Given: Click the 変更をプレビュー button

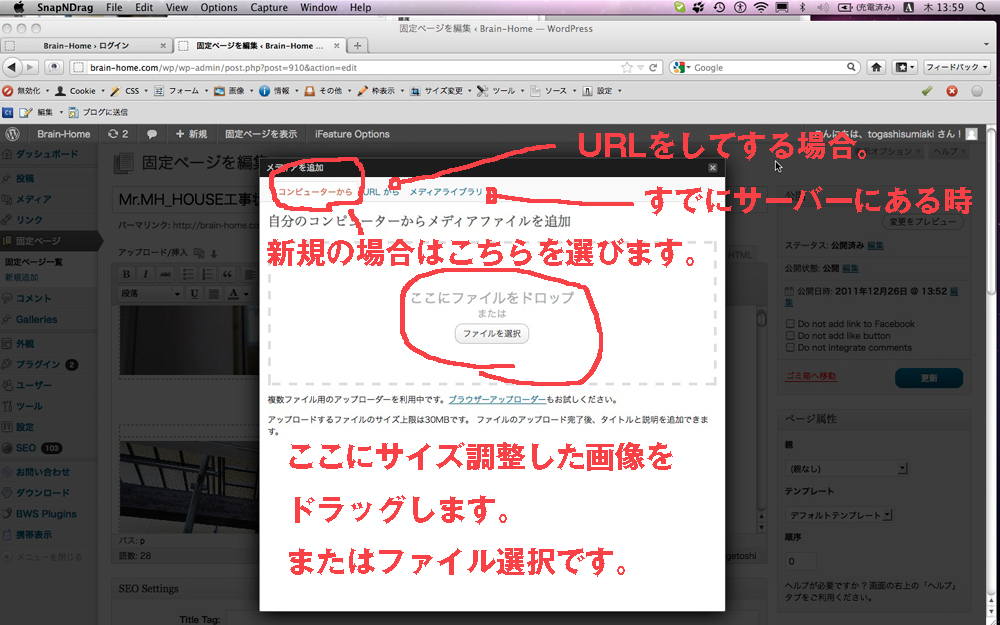Looking at the screenshot, I should pos(923,222).
